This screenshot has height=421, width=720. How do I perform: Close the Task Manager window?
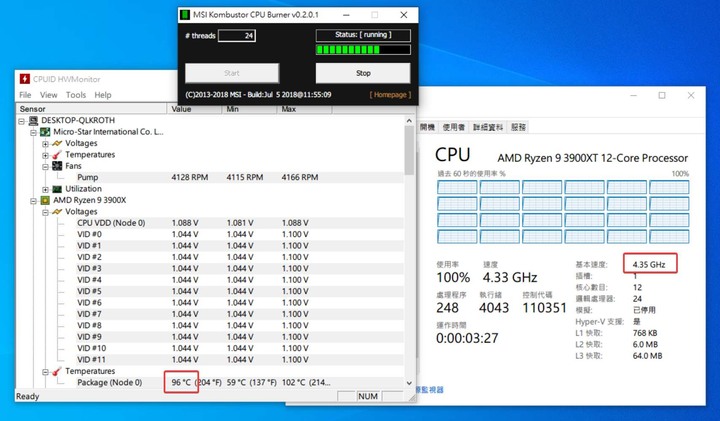coord(691,95)
